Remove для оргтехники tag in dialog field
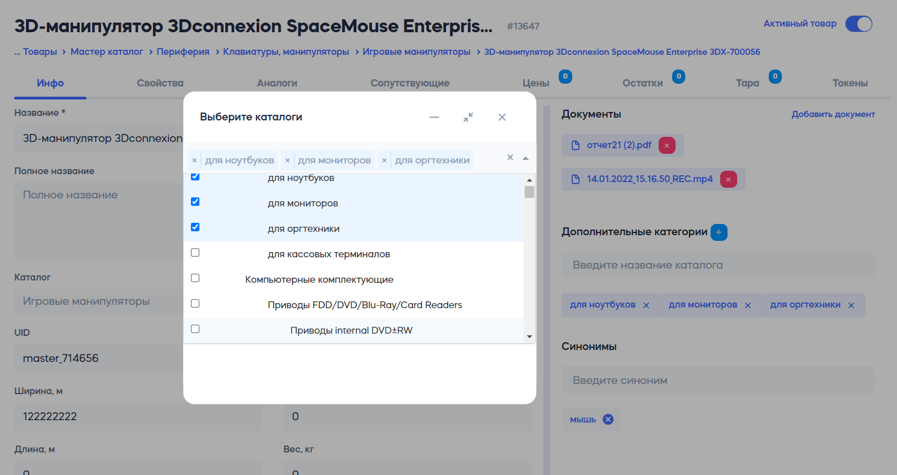 pos(384,160)
